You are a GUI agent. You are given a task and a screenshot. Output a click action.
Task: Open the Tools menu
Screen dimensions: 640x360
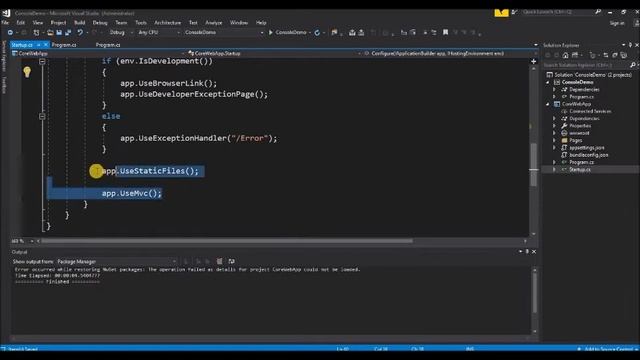coord(141,23)
